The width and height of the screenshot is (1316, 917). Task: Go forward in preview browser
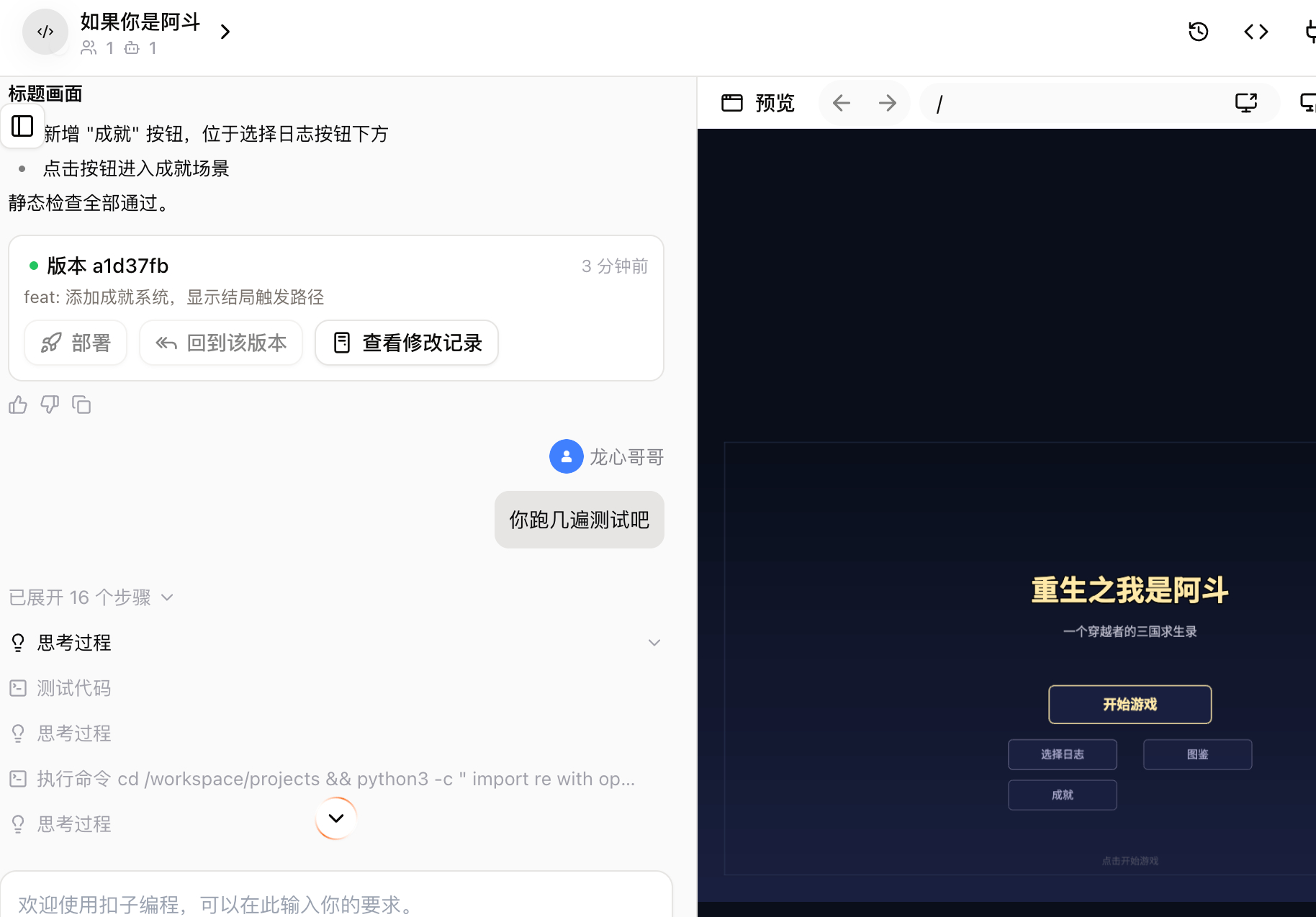point(888,104)
